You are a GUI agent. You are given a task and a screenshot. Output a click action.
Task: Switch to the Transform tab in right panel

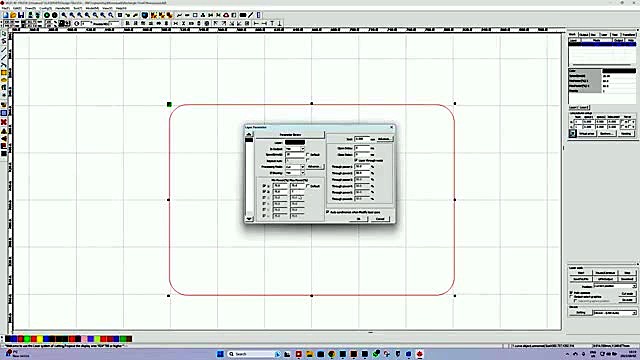628,35
